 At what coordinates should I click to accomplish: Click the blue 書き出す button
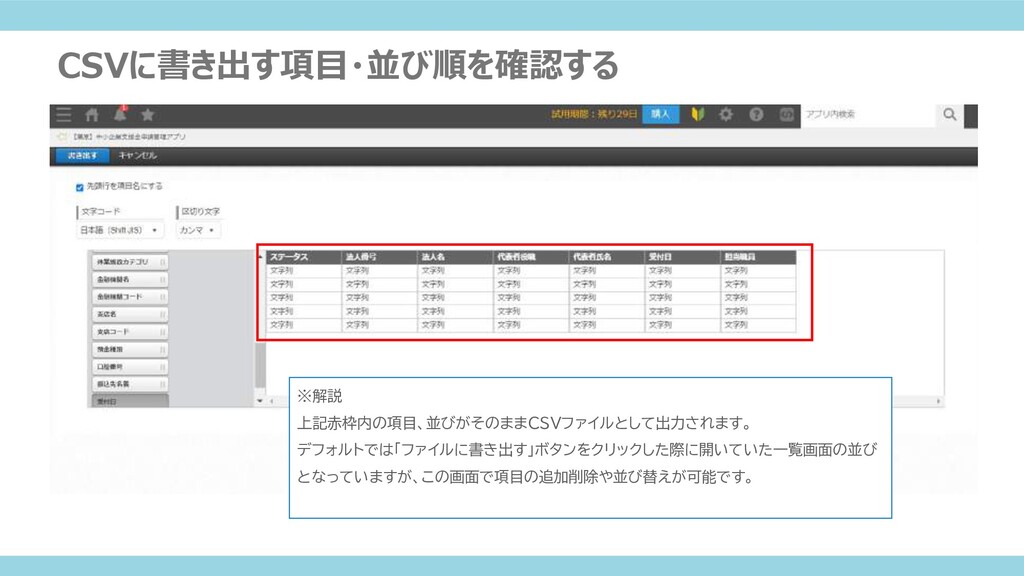tap(82, 155)
